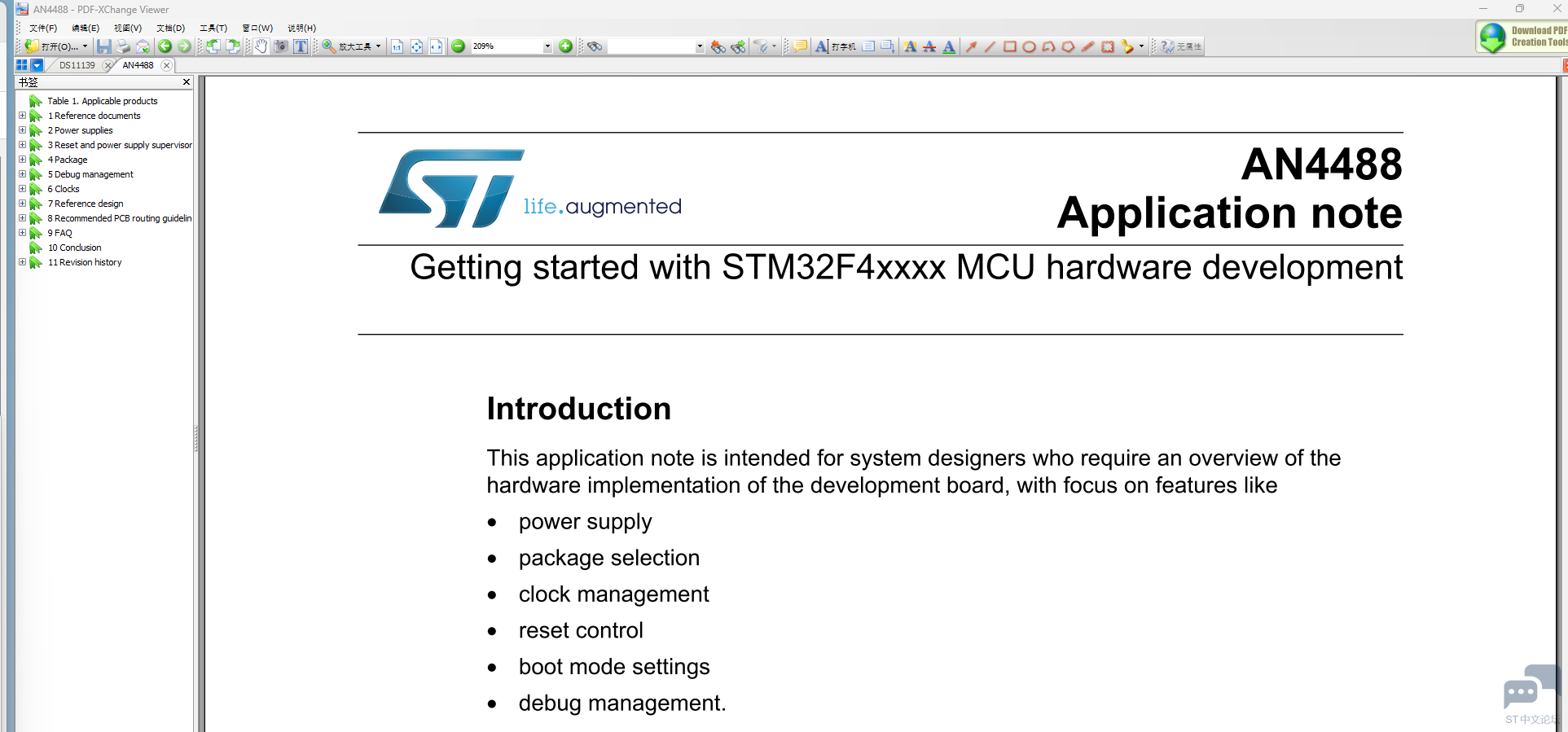Go to previous view with green back arrow
The width and height of the screenshot is (1568, 732).
click(x=165, y=46)
